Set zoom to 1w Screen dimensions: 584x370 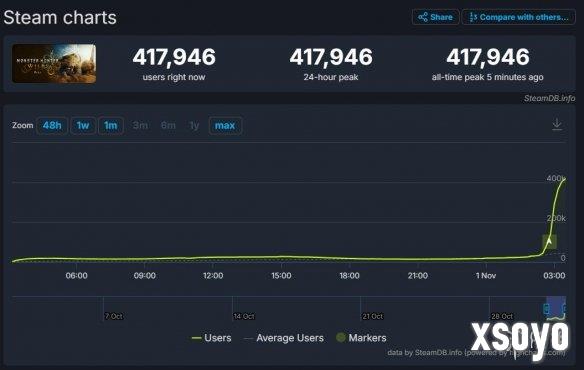[83, 126]
